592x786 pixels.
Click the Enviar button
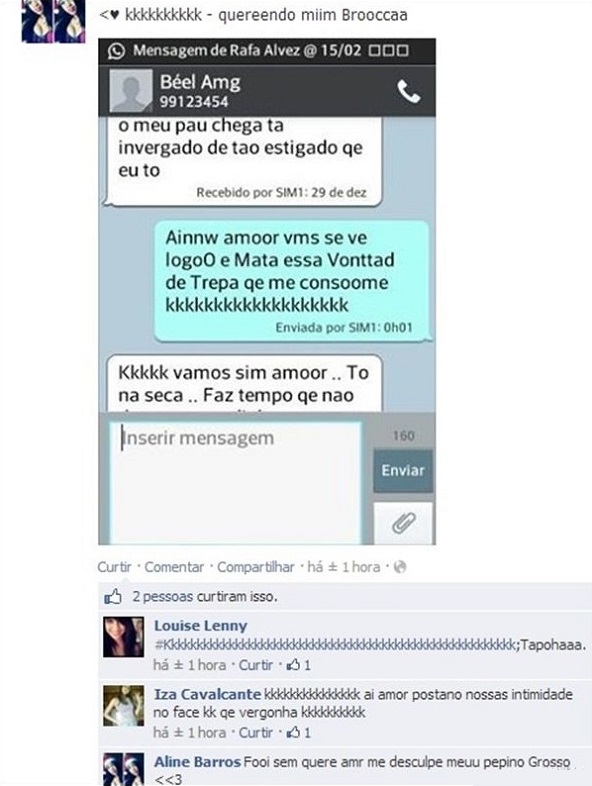tap(403, 471)
